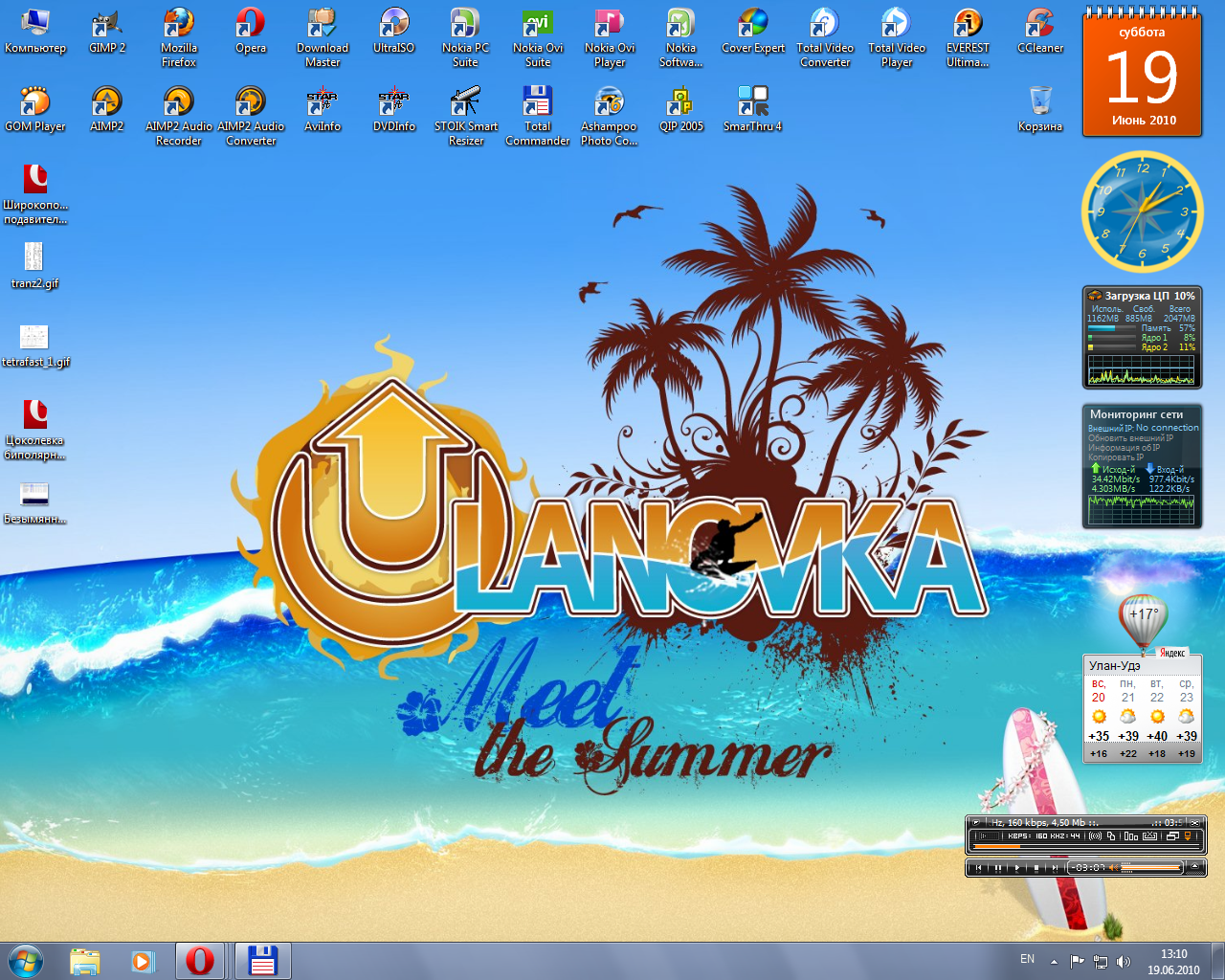Mute the AIMP player speaker icon
The height and width of the screenshot is (980, 1225).
coord(1114,868)
